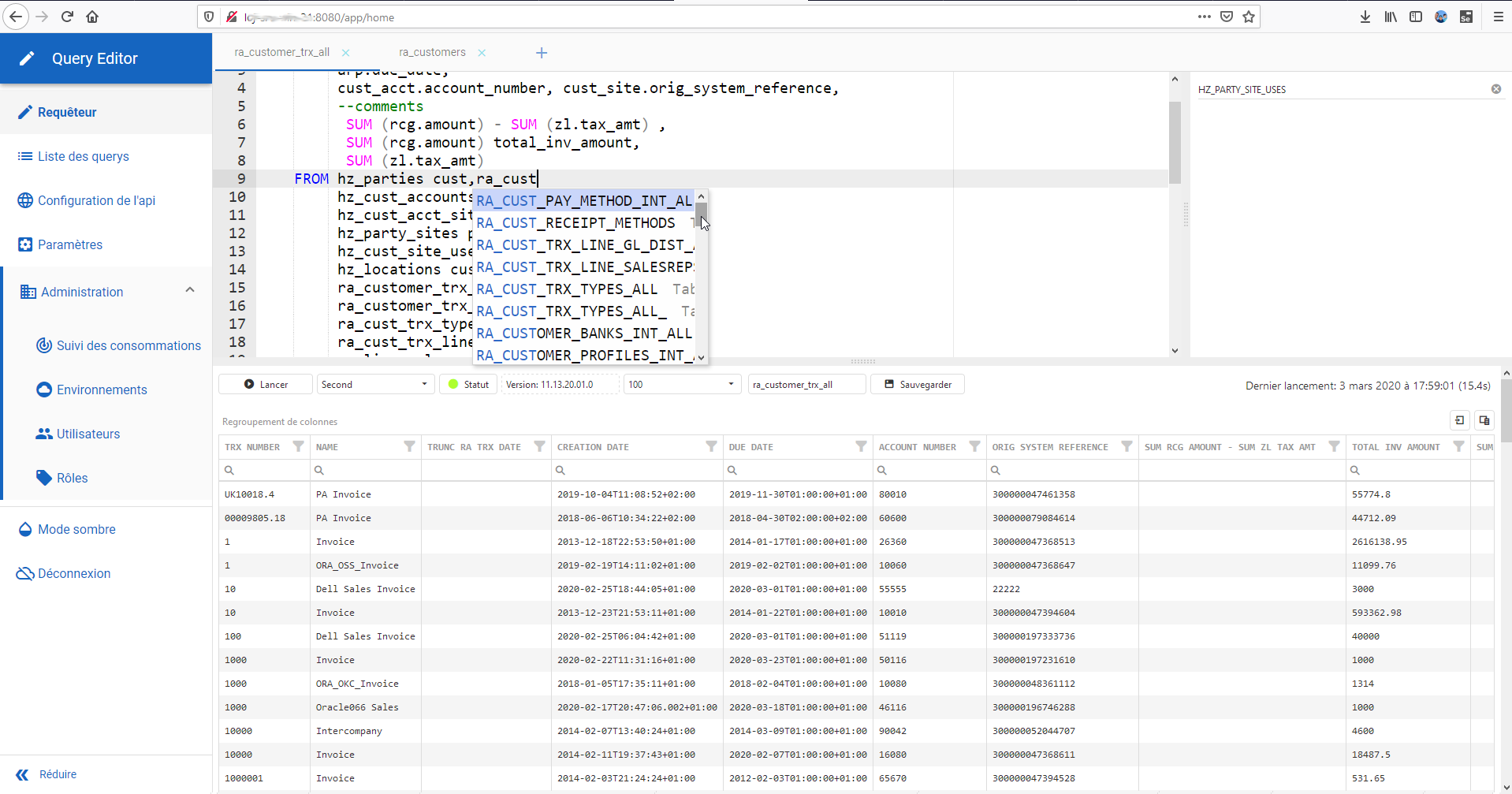Open the 100 rows limit dropdown
Viewport: 1512px width, 794px height.
[680, 384]
